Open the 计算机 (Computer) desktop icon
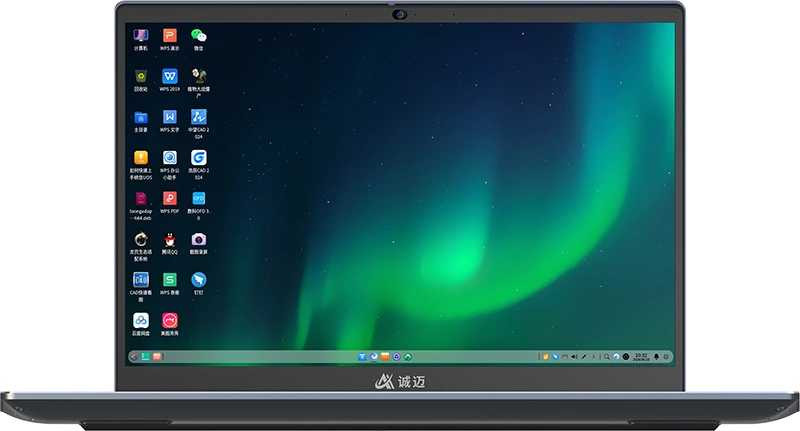The image size is (800, 431). (142, 37)
